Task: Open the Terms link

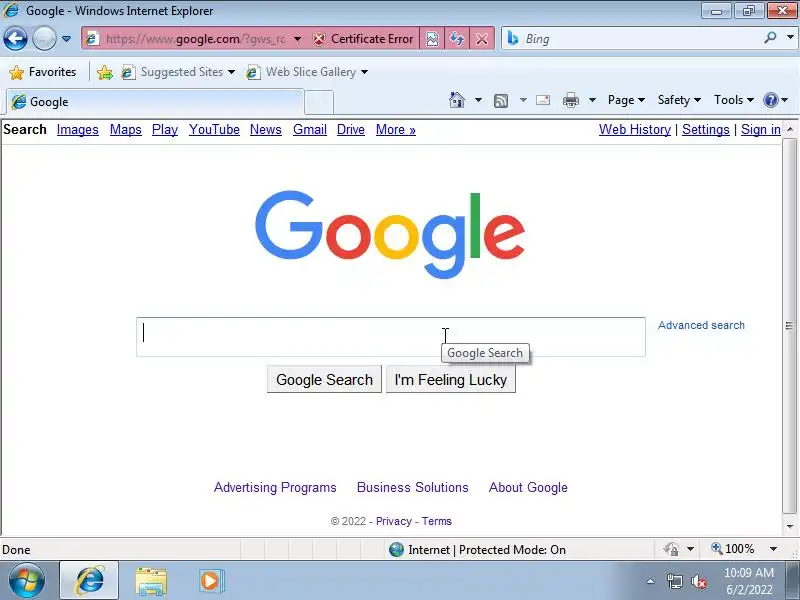Action: click(x=436, y=521)
